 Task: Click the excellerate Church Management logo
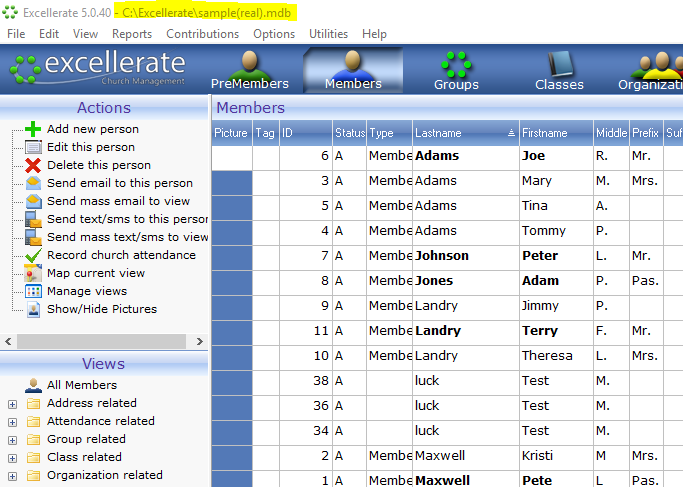point(98,68)
